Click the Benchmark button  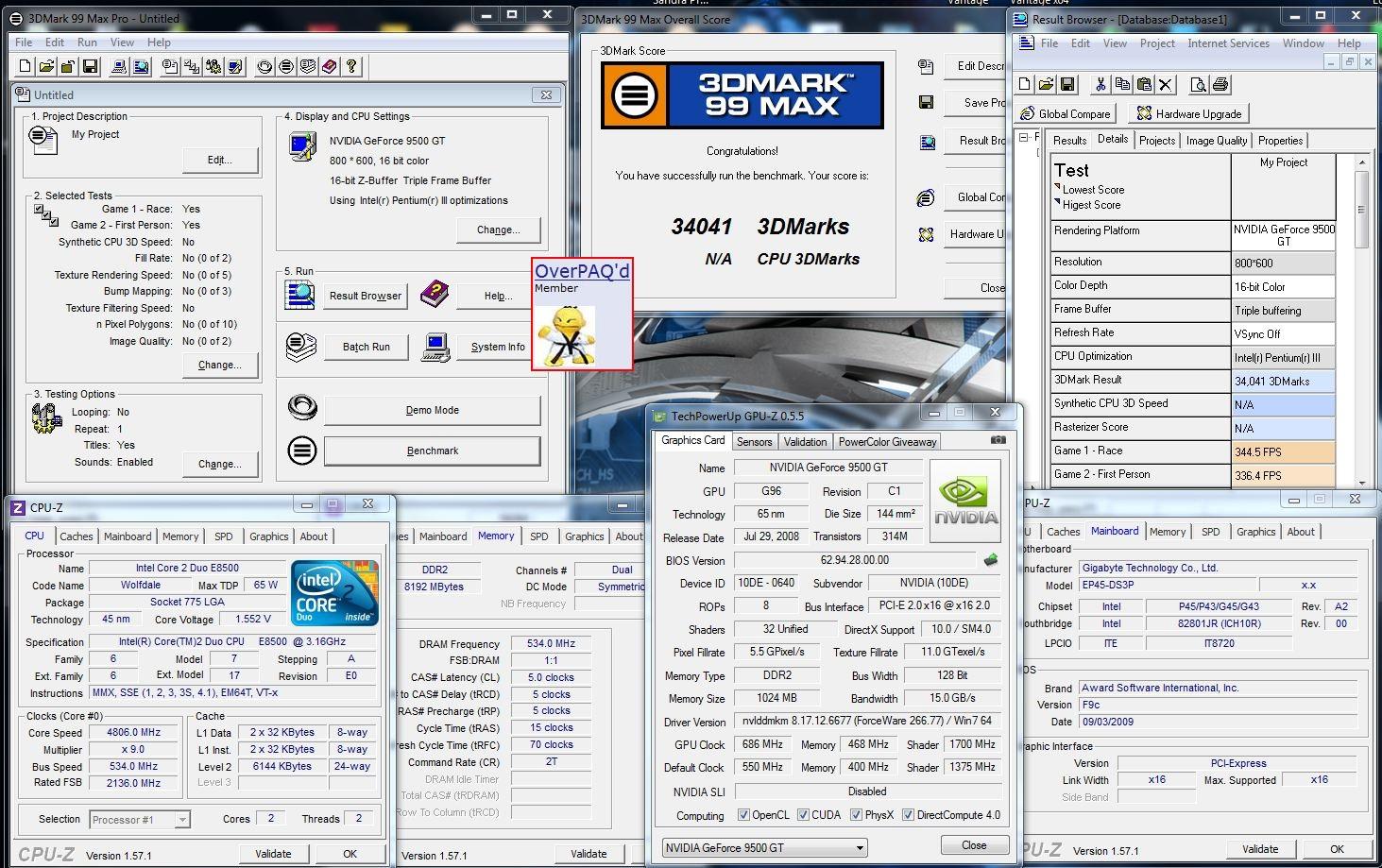(x=432, y=451)
